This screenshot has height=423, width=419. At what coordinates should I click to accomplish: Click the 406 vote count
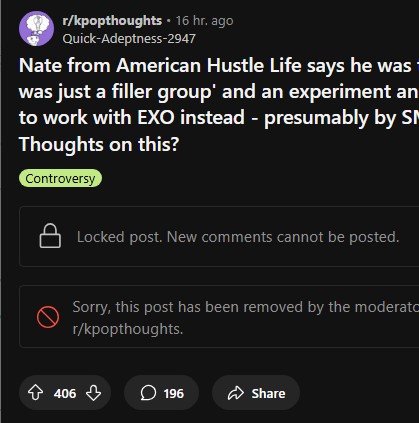pyautogui.click(x=65, y=393)
